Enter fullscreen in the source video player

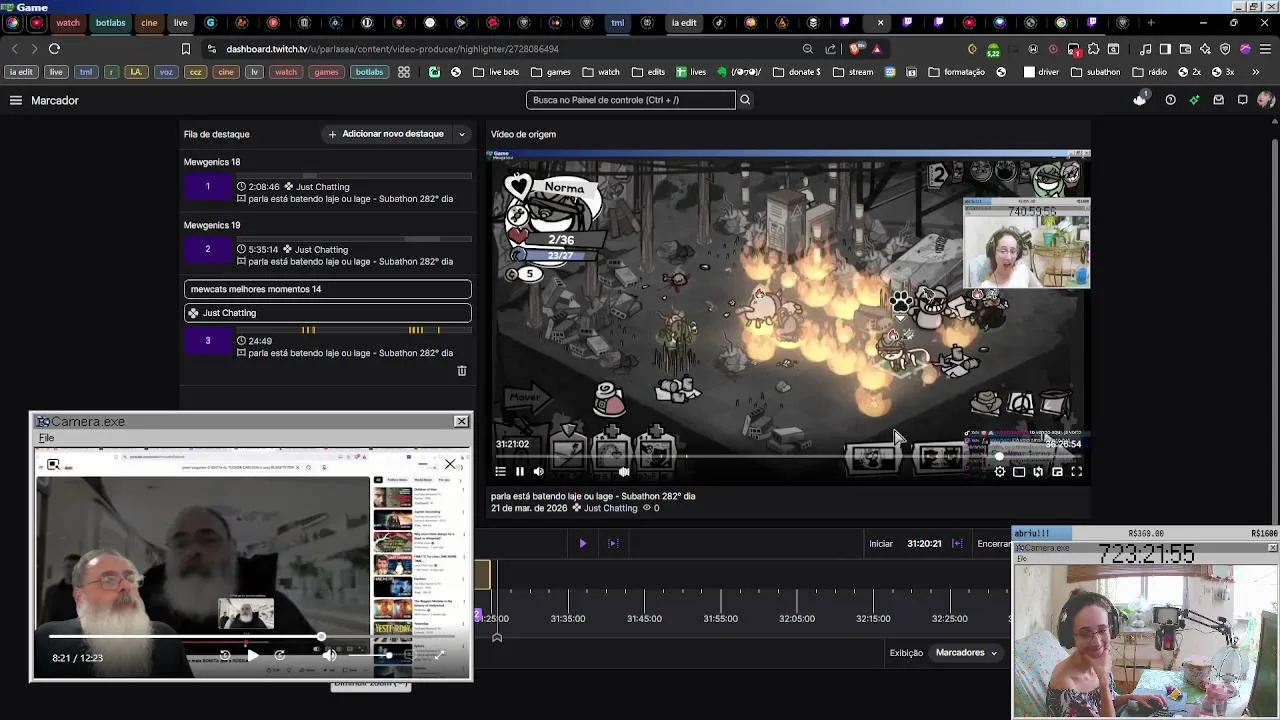click(1077, 472)
